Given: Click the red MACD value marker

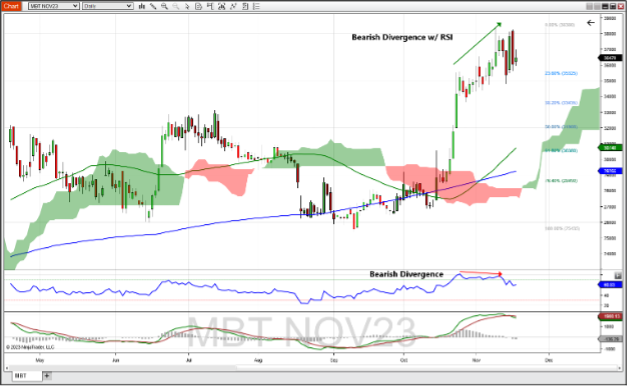Looking at the screenshot, I should [x=610, y=317].
